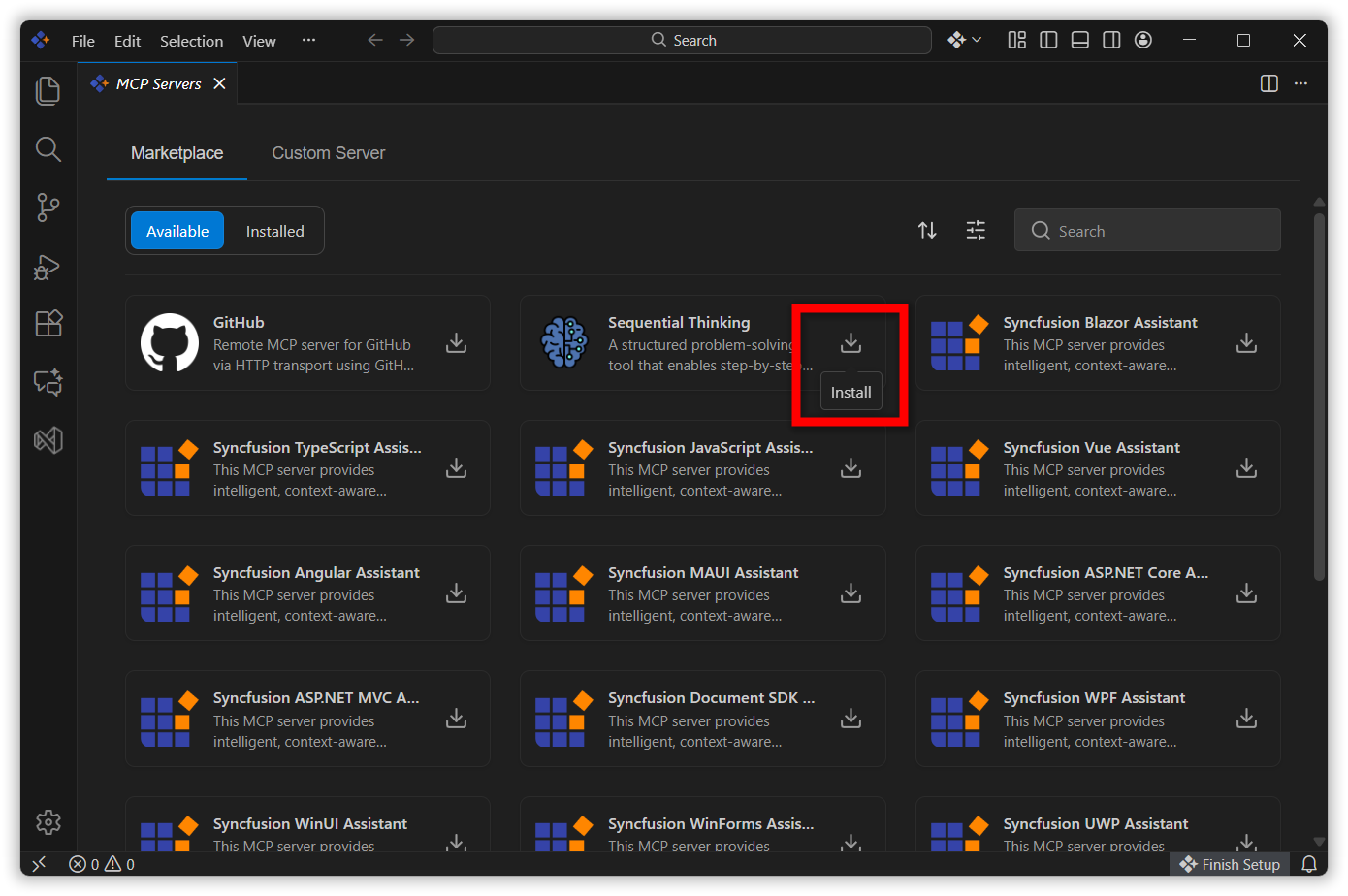Image resolution: width=1348 pixels, height=896 pixels.
Task: Click Finish Setup in status bar
Action: click(x=1230, y=864)
